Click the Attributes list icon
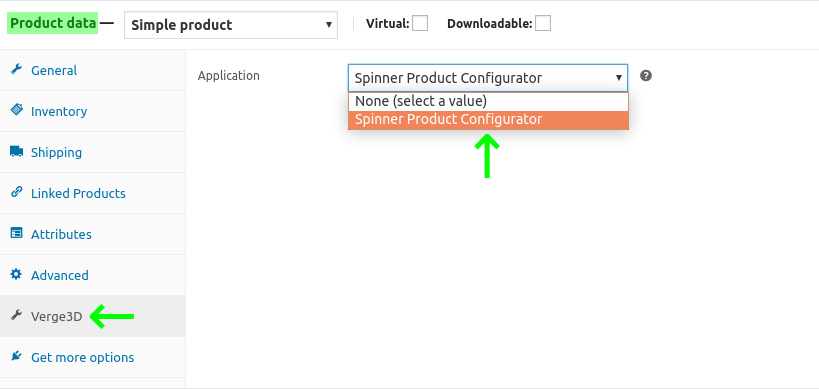This screenshot has height=389, width=819. [16, 233]
